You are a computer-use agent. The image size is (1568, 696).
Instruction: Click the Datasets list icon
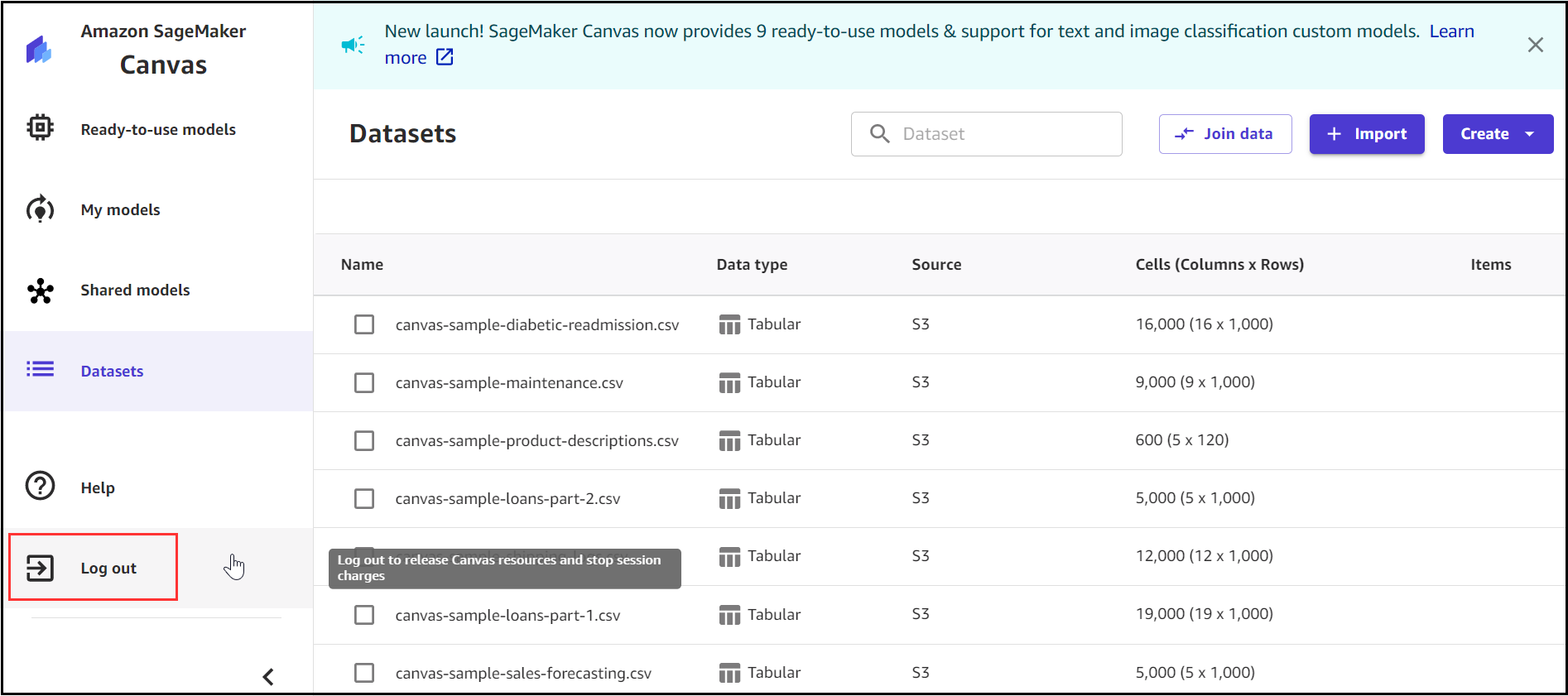(40, 369)
